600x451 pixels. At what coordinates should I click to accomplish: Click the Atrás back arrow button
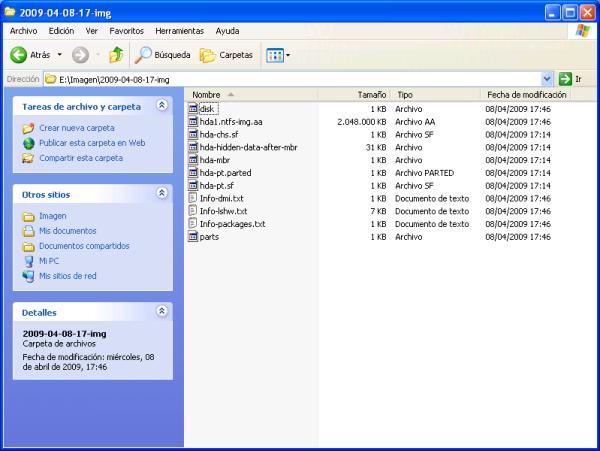(x=19, y=55)
